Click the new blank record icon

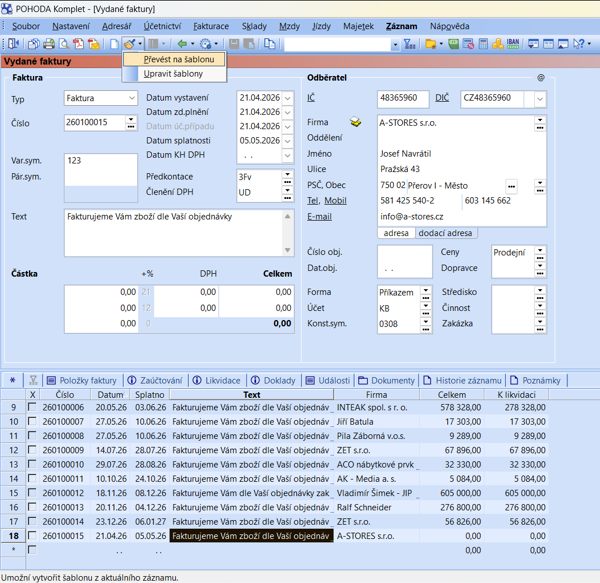pyautogui.click(x=114, y=44)
